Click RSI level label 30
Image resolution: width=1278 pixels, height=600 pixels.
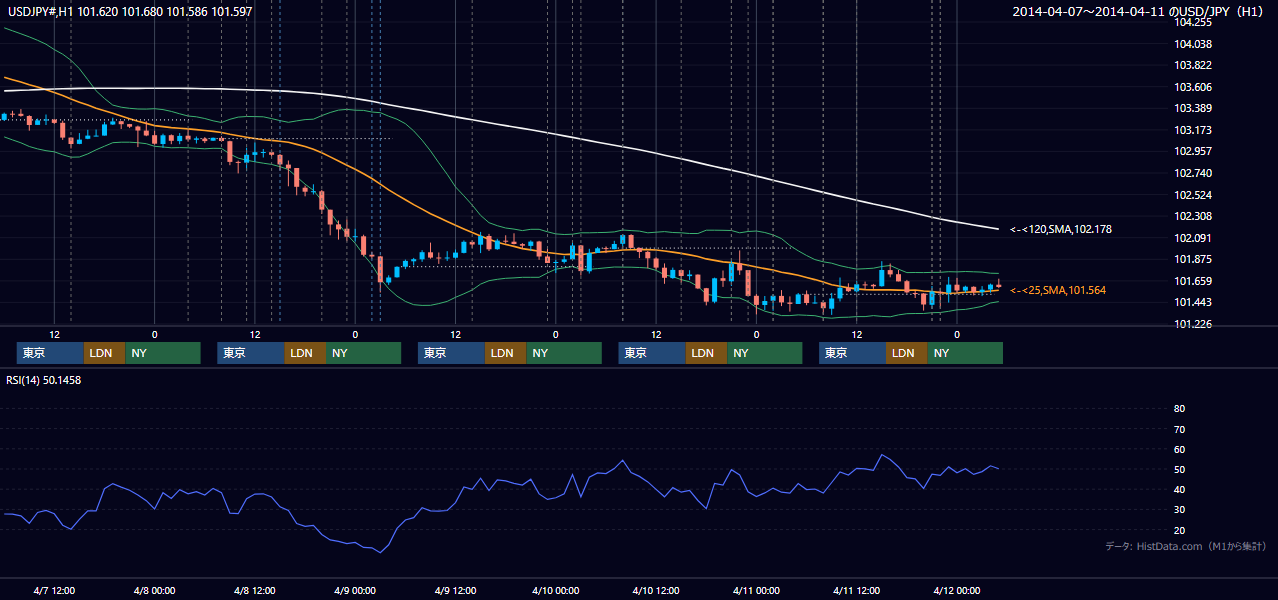(x=1179, y=510)
